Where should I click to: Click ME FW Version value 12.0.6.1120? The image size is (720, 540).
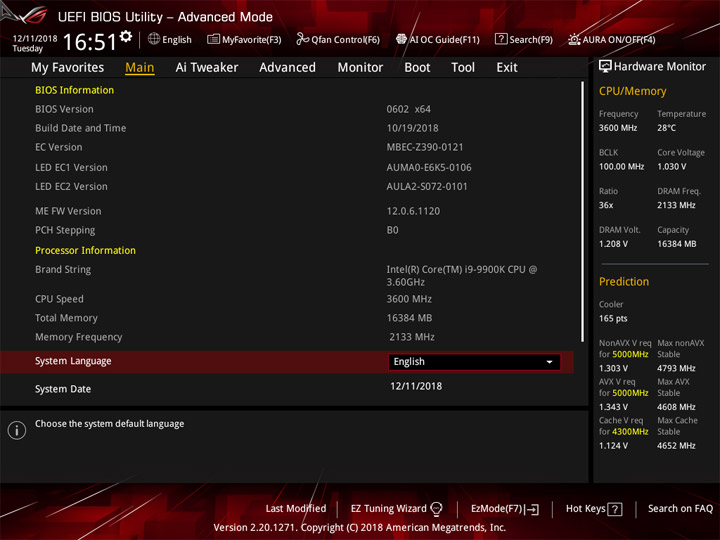pos(413,211)
